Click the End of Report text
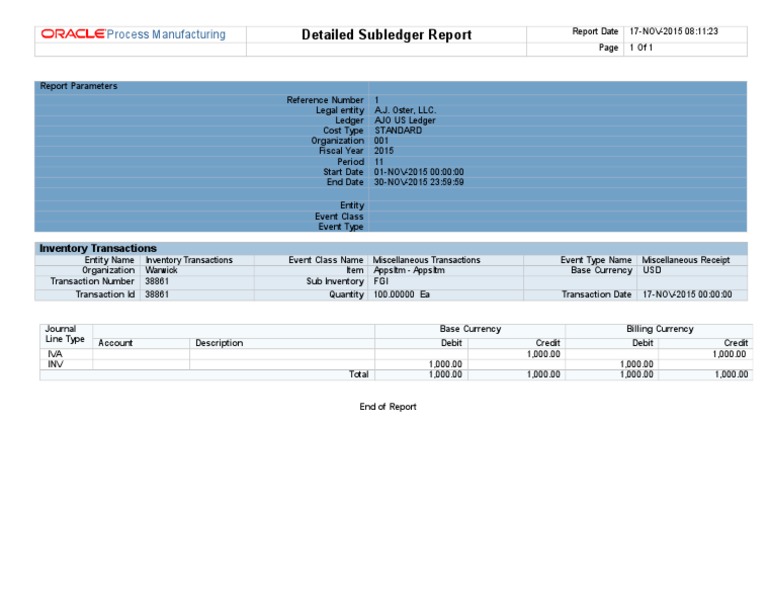This screenshot has width=768, height=594. (388, 407)
